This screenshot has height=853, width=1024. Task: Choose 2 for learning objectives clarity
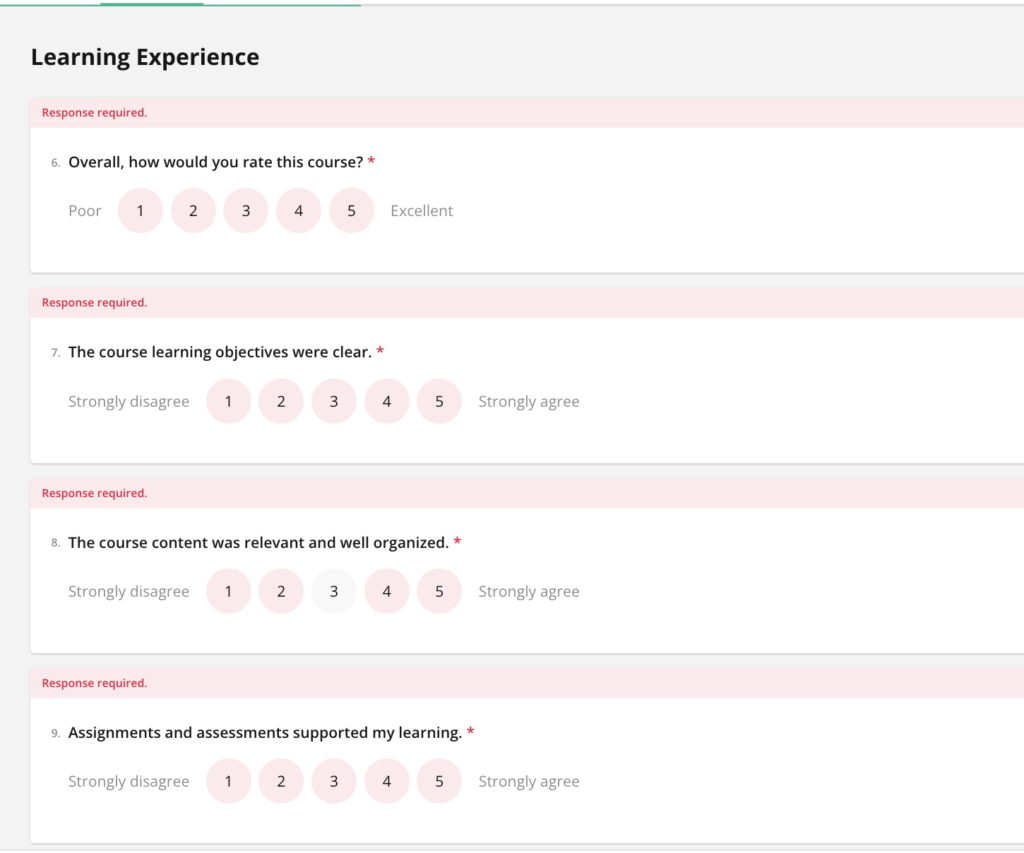click(x=281, y=401)
